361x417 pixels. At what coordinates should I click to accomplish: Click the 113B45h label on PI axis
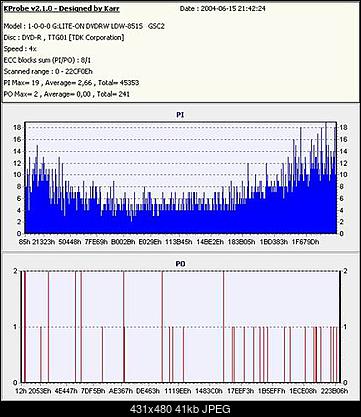point(179,242)
